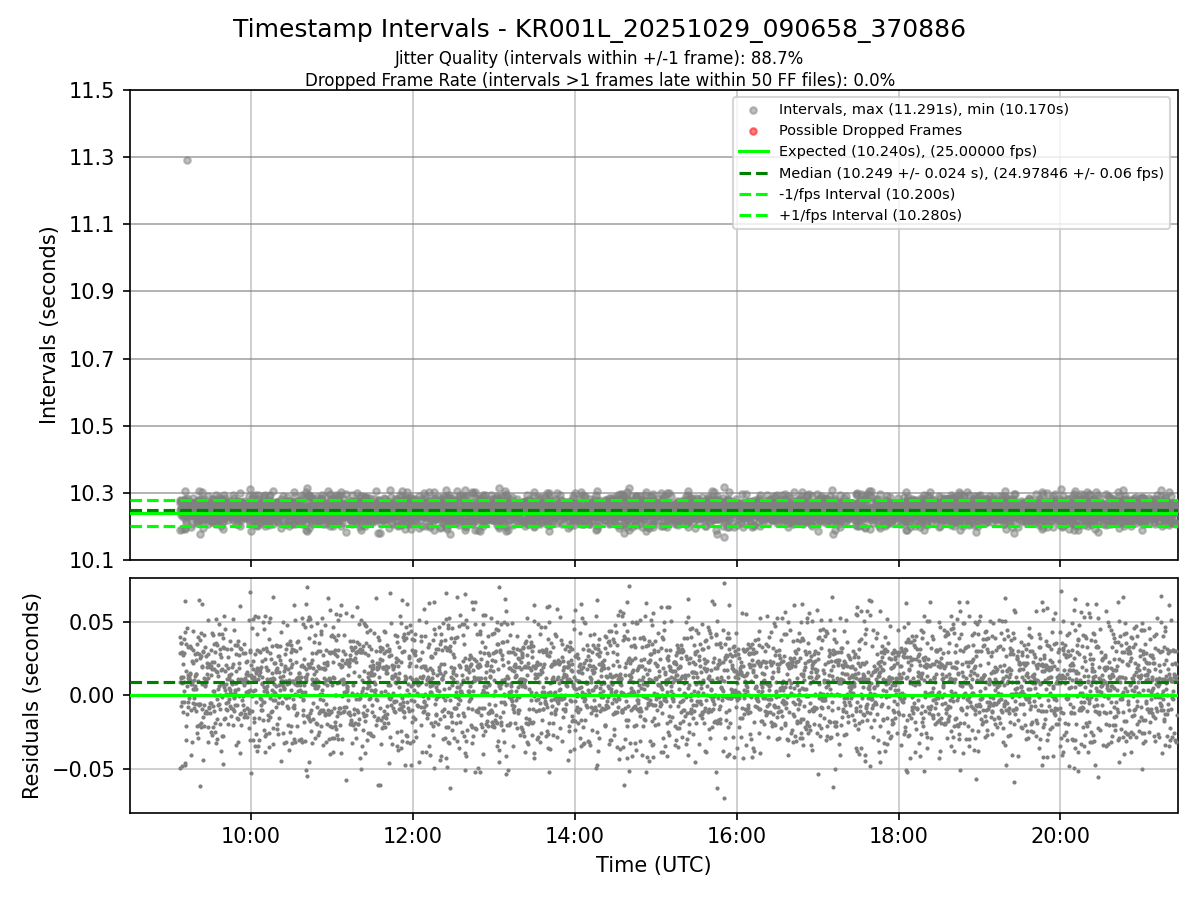Screen dimensions: 1200x900
Task: Click the Jitter Quality 88.7% subtitle
Action: click(x=599, y=58)
